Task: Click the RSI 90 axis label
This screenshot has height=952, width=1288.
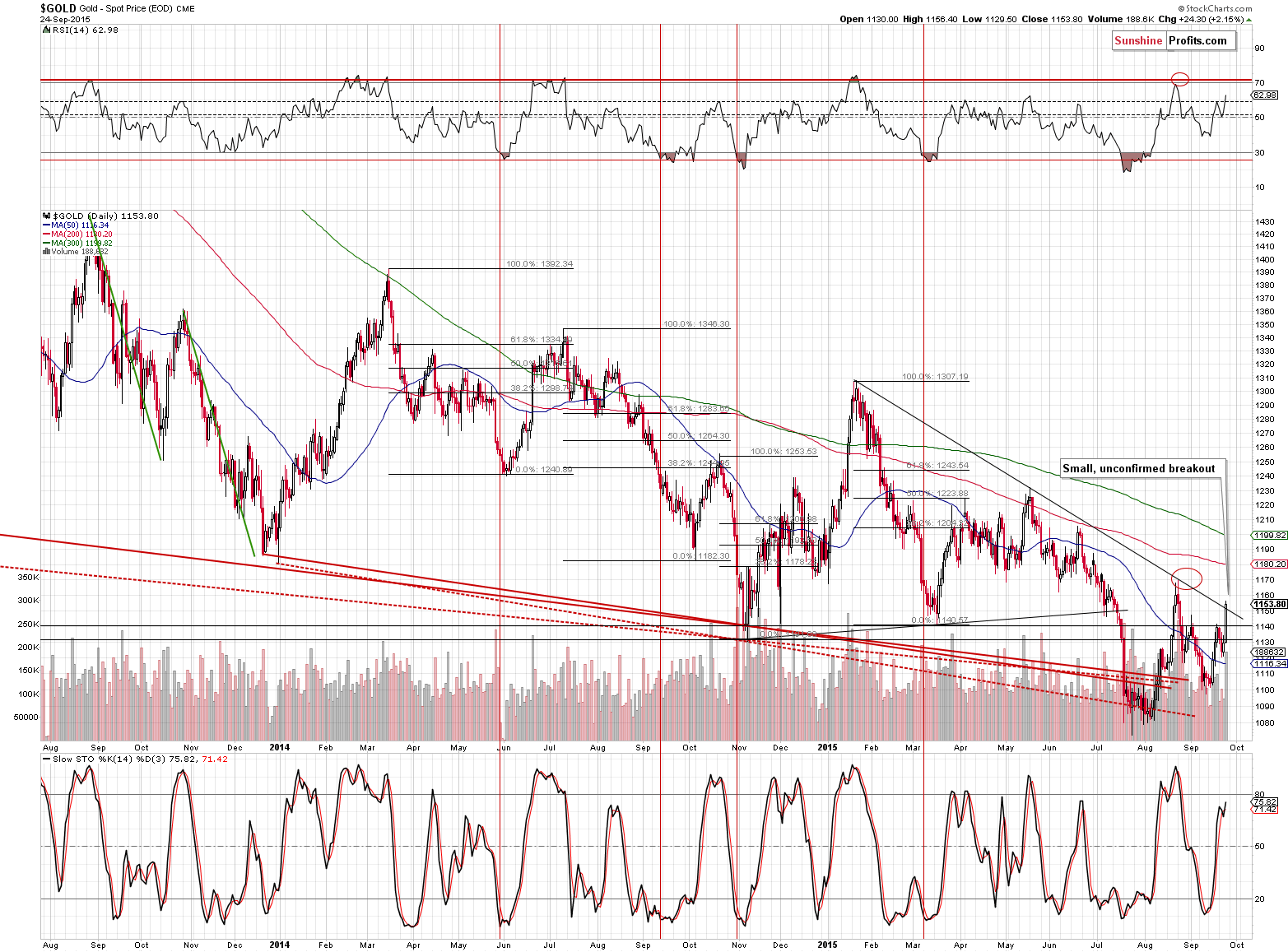Action: coord(1259,49)
